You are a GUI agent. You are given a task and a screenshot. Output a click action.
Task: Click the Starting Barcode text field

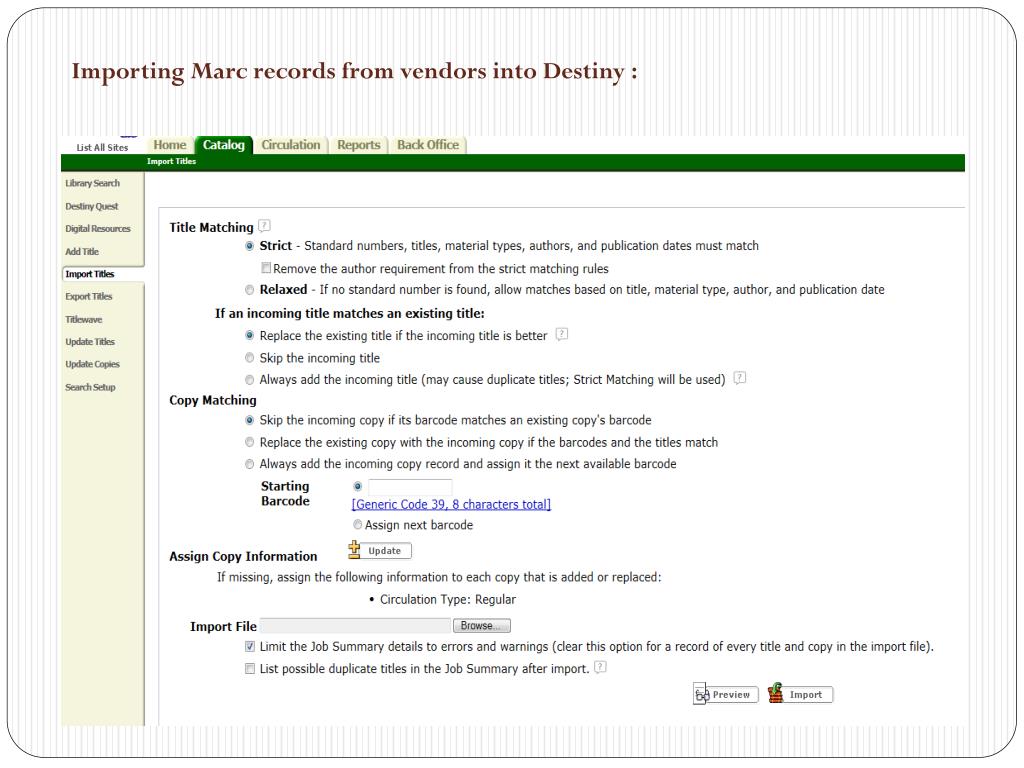click(x=409, y=487)
